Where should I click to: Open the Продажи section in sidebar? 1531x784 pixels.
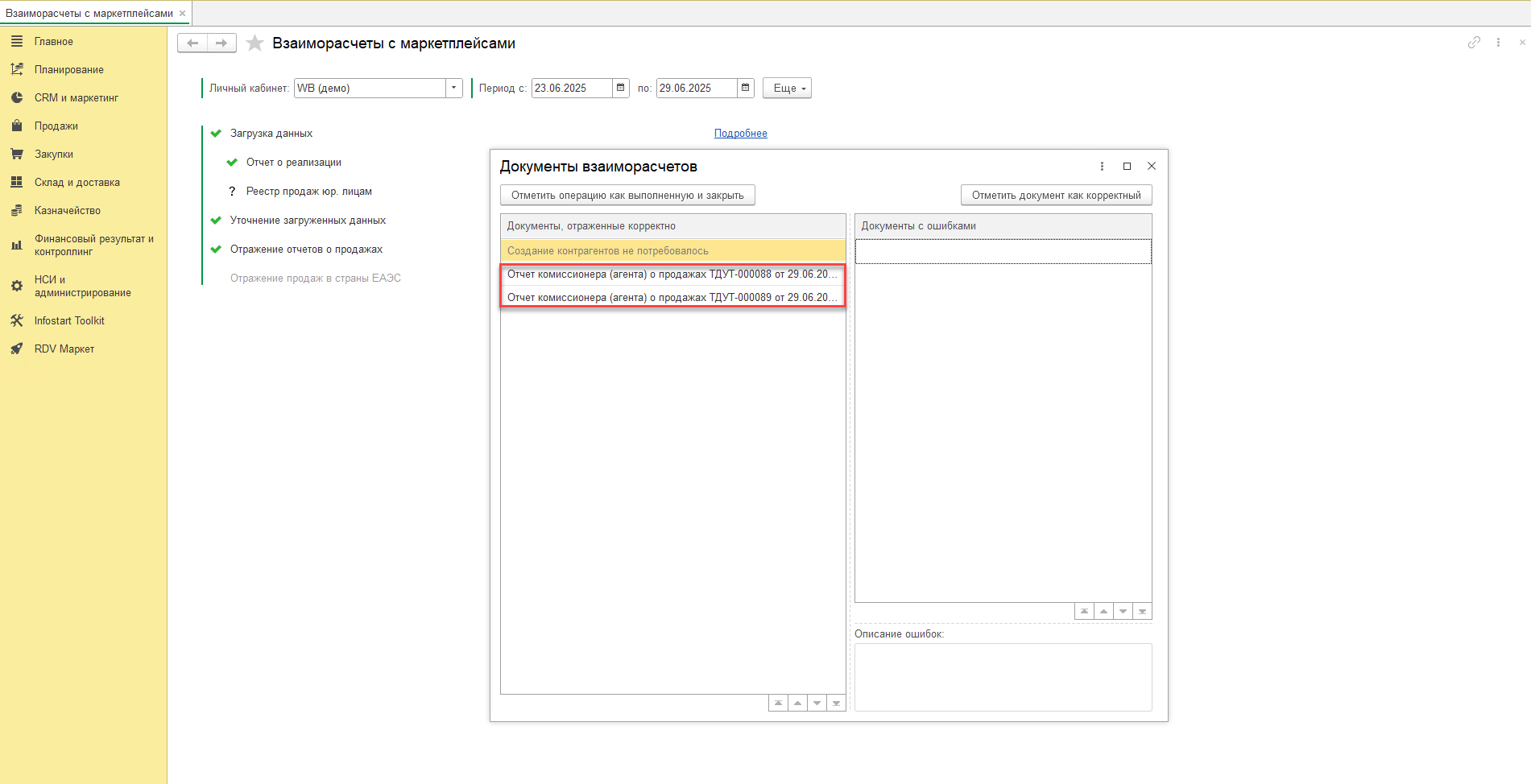click(x=56, y=126)
